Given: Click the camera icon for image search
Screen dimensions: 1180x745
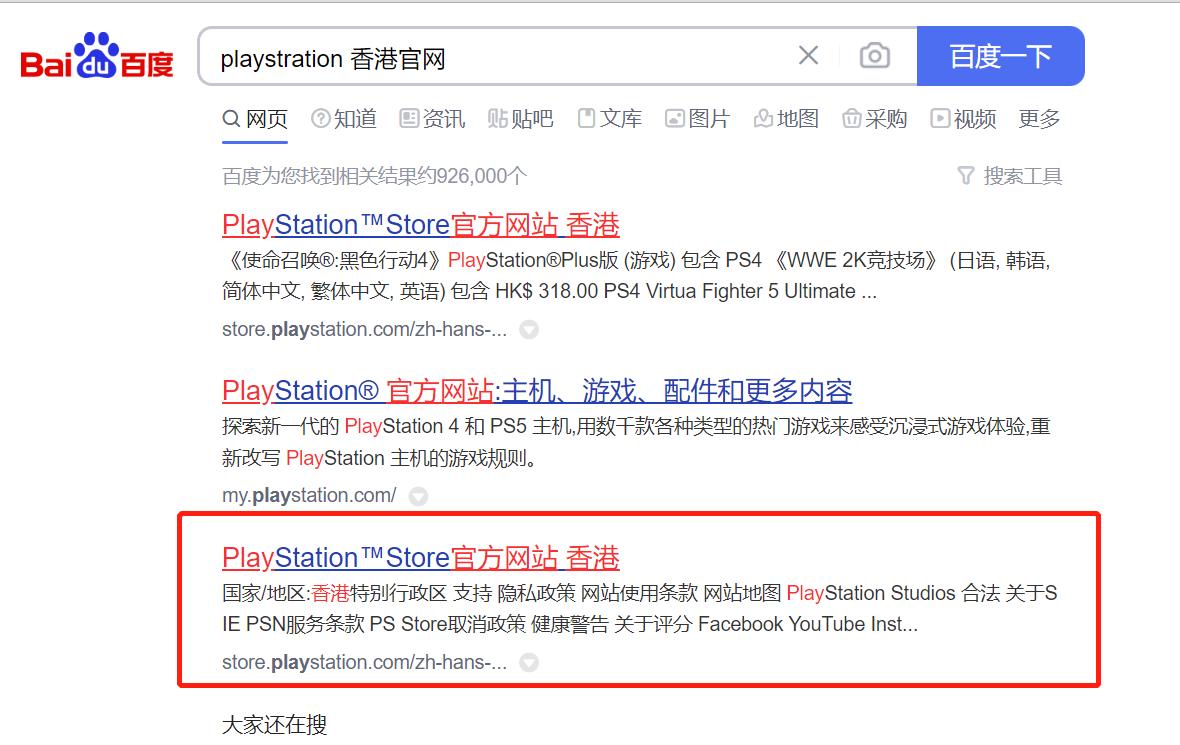Looking at the screenshot, I should tap(874, 56).
